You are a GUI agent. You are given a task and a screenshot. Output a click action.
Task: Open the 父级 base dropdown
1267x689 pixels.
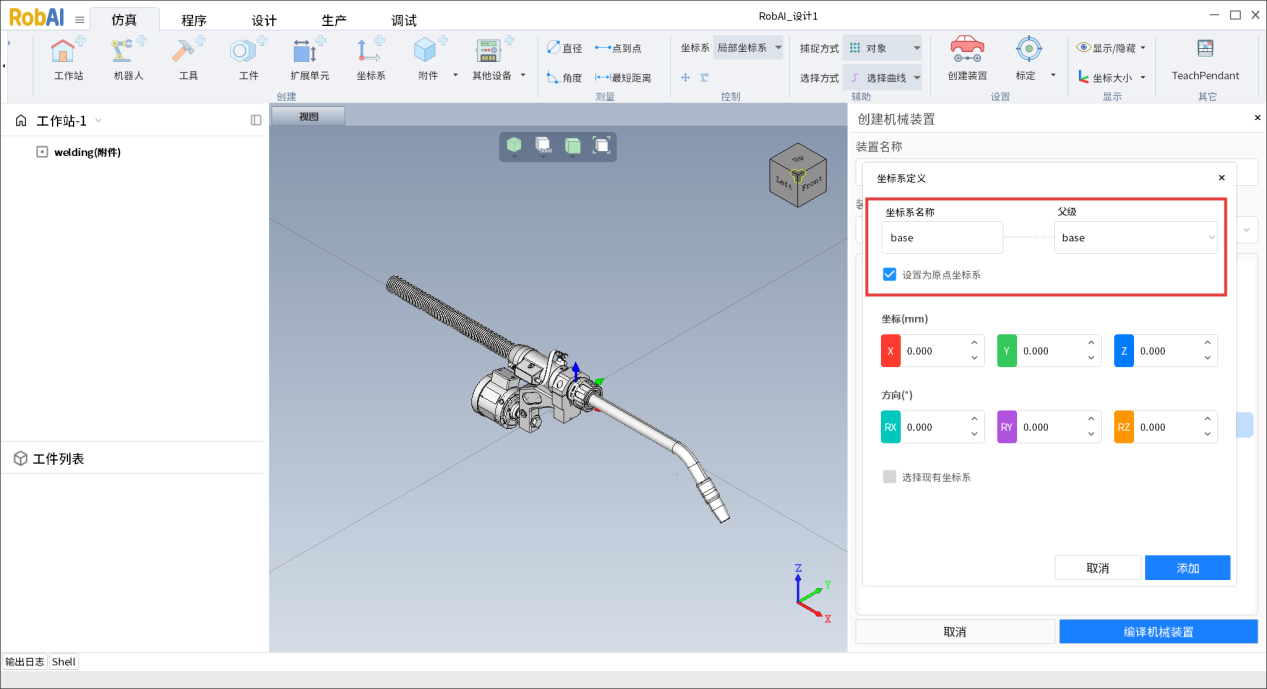coord(1136,238)
